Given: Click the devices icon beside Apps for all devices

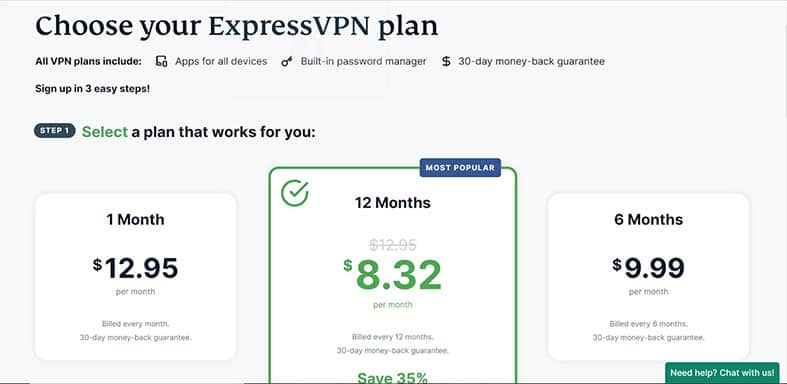Looking at the screenshot, I should click(161, 61).
